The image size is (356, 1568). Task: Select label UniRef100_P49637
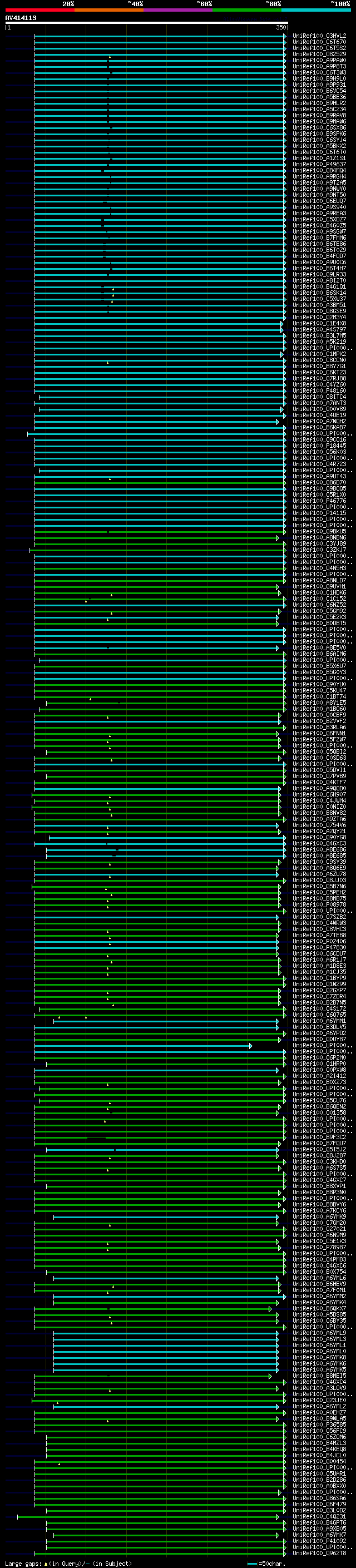[x=319, y=164]
